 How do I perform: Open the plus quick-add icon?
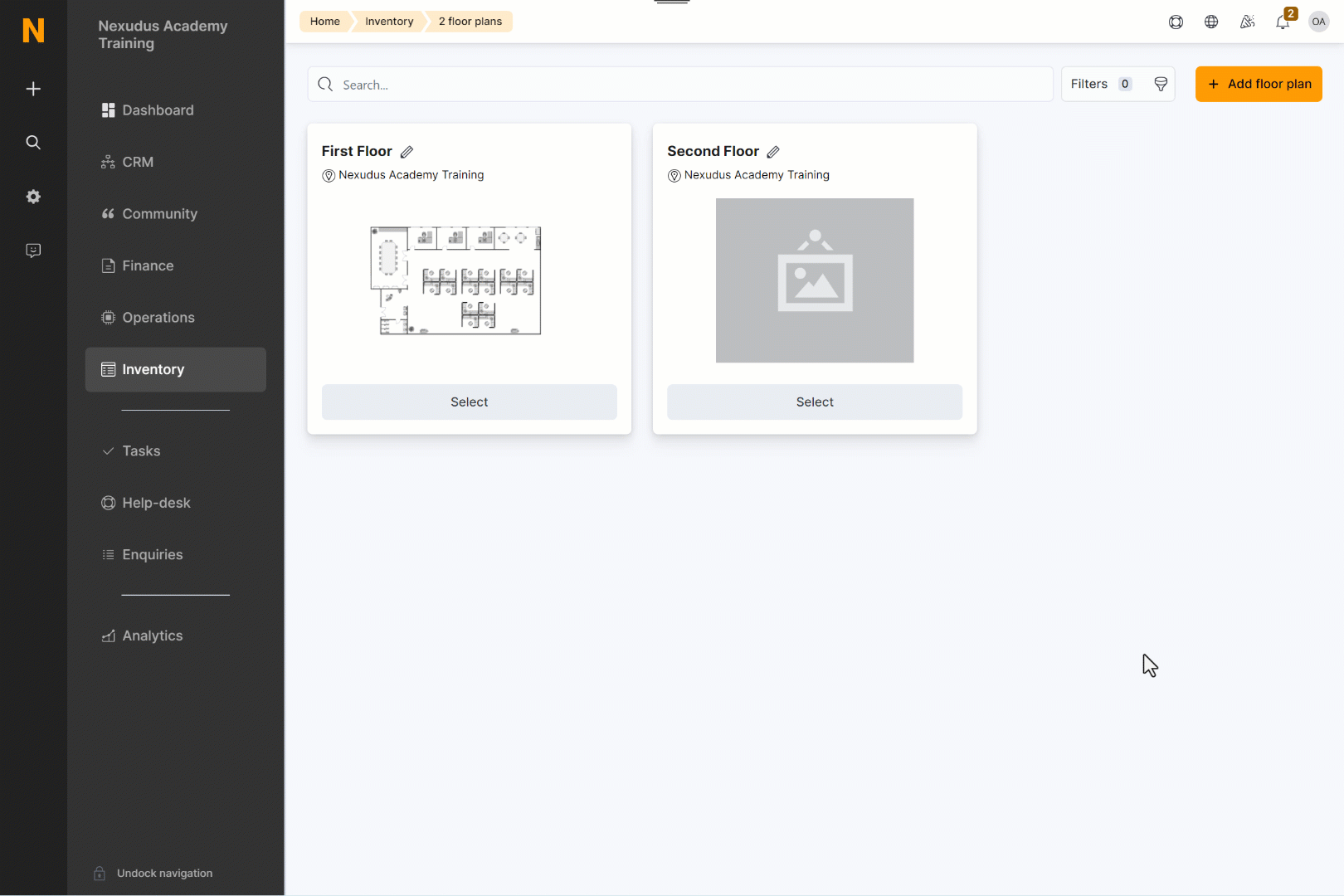point(33,89)
